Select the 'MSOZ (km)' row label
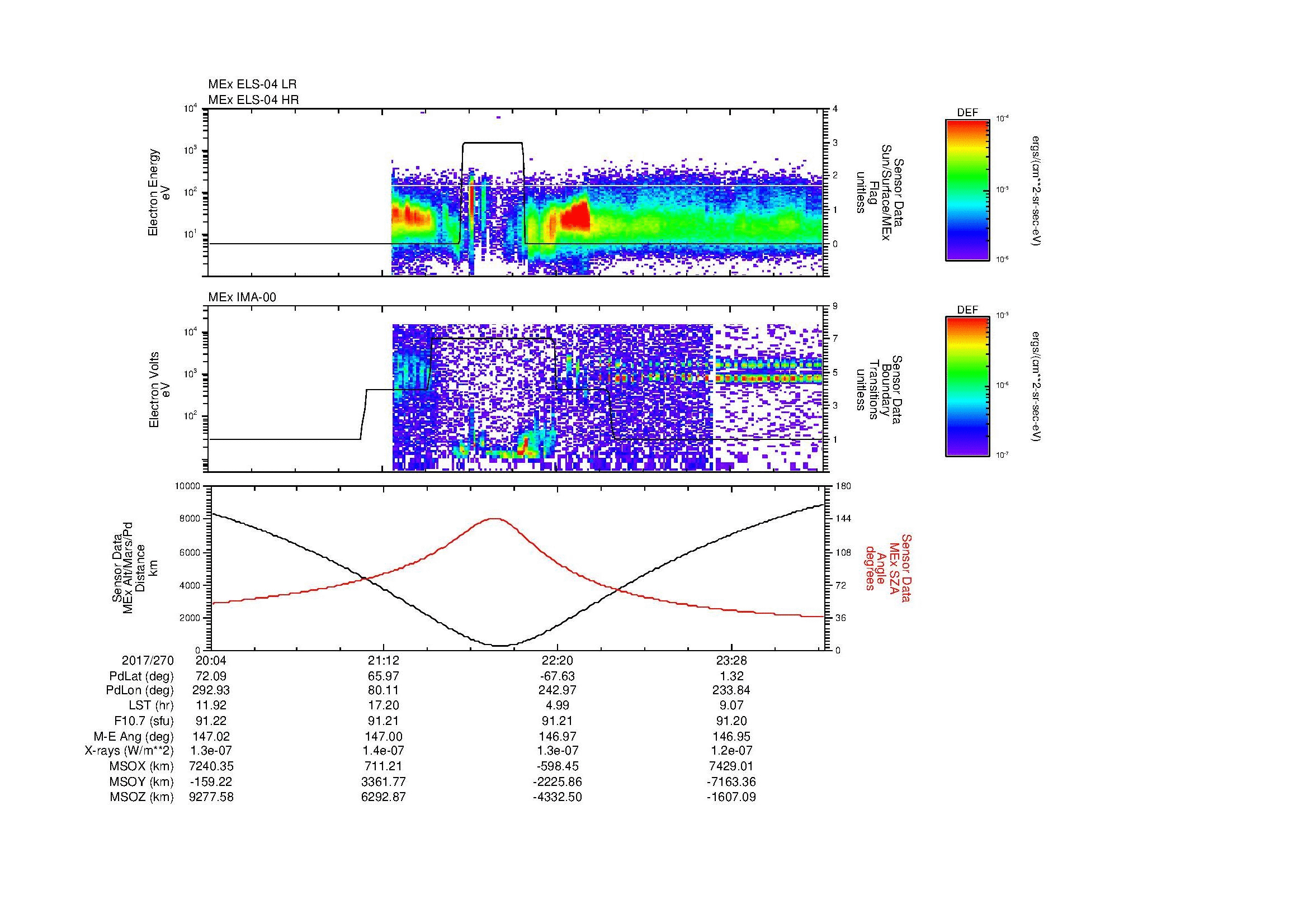Image resolution: width=1308 pixels, height=924 pixels. coord(141,798)
